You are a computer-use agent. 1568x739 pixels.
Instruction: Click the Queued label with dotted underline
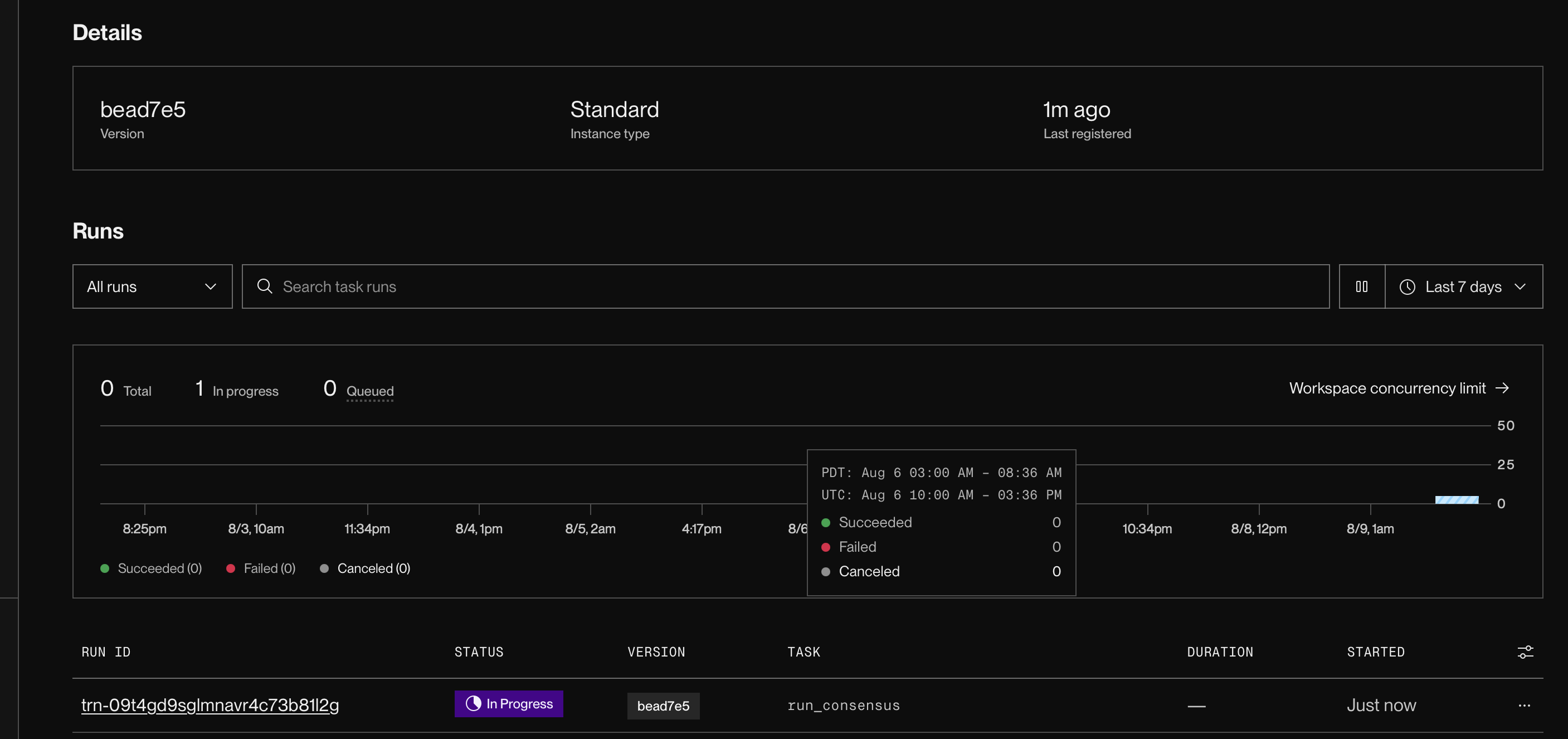pos(369,391)
